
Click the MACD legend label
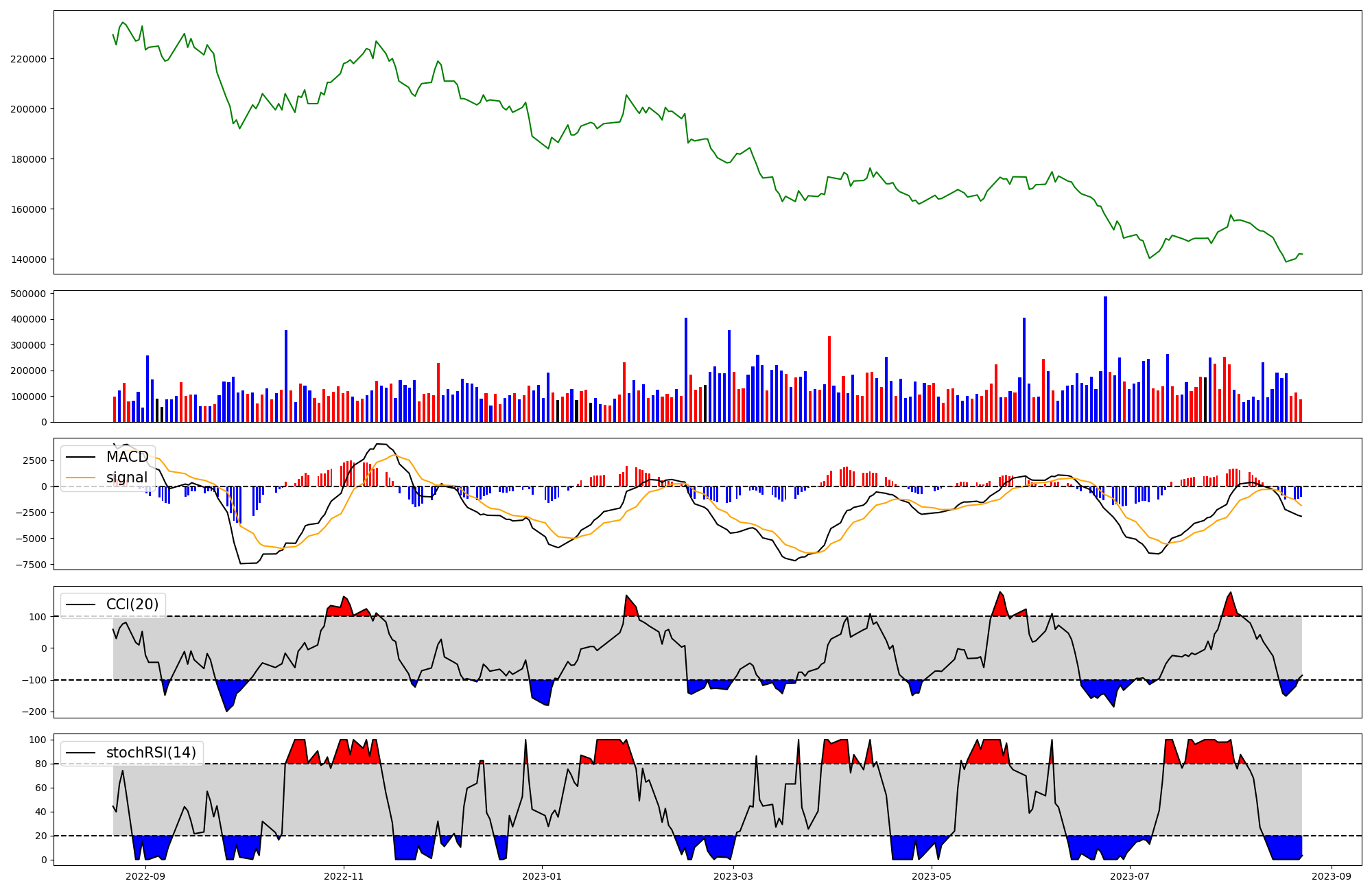click(x=127, y=457)
